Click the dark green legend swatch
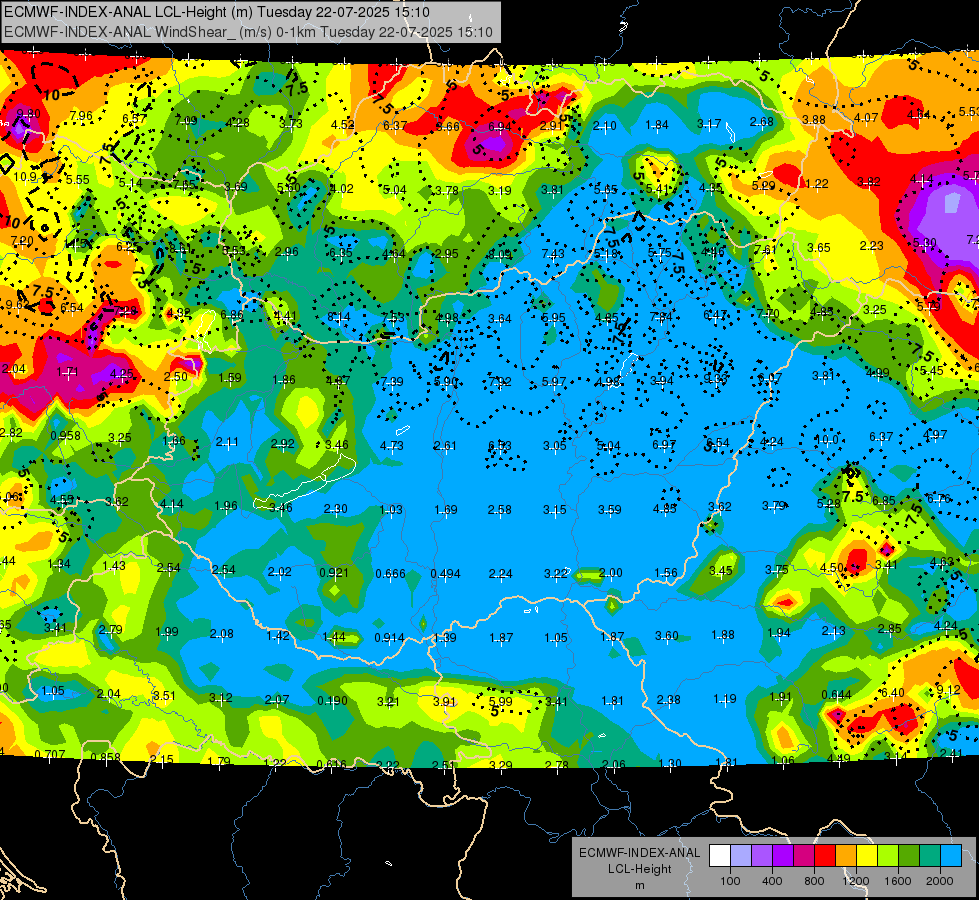Screen dimensions: 979x900 pyautogui.click(x=909, y=856)
